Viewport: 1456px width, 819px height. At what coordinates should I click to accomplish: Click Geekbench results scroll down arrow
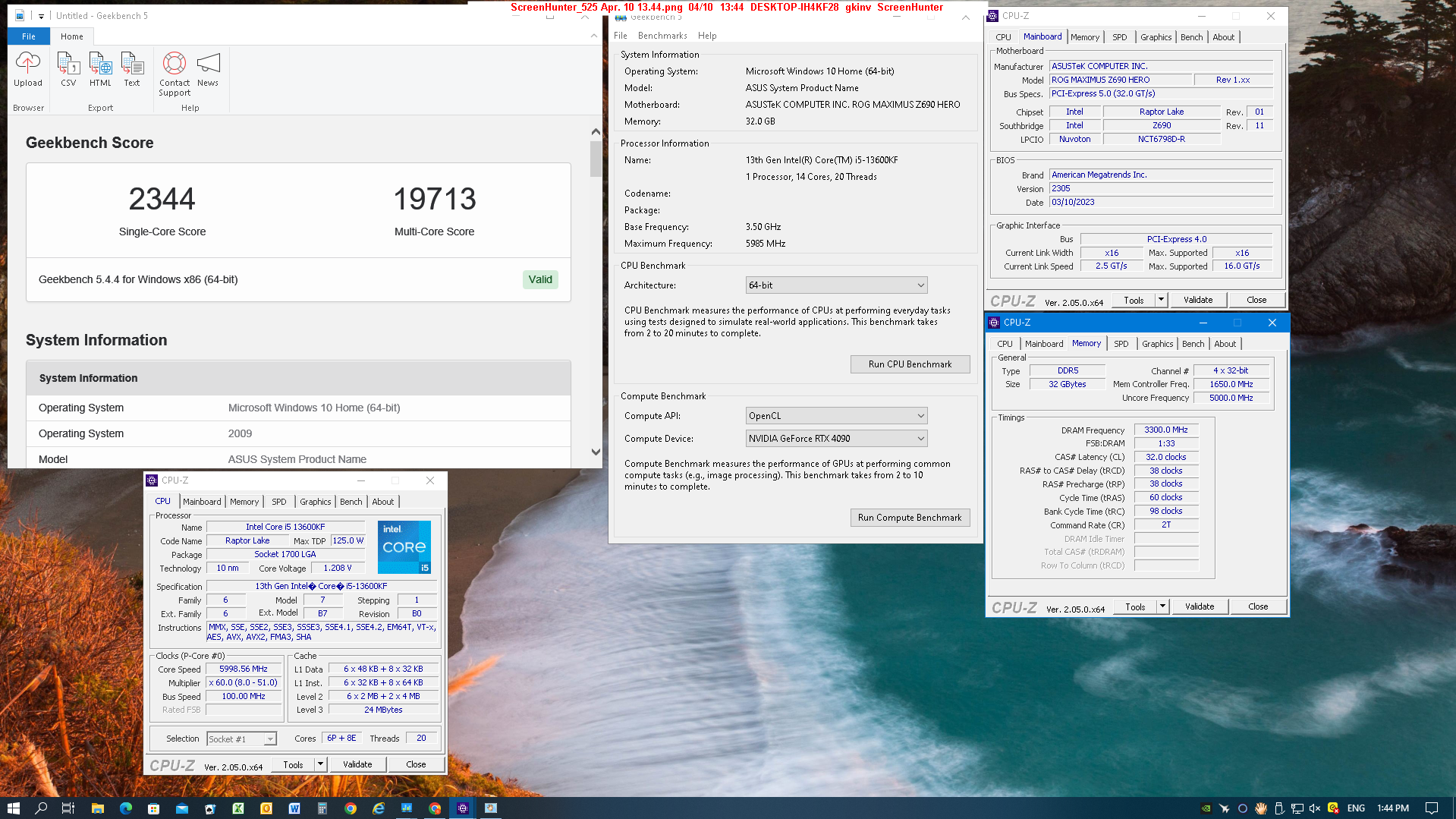596,452
